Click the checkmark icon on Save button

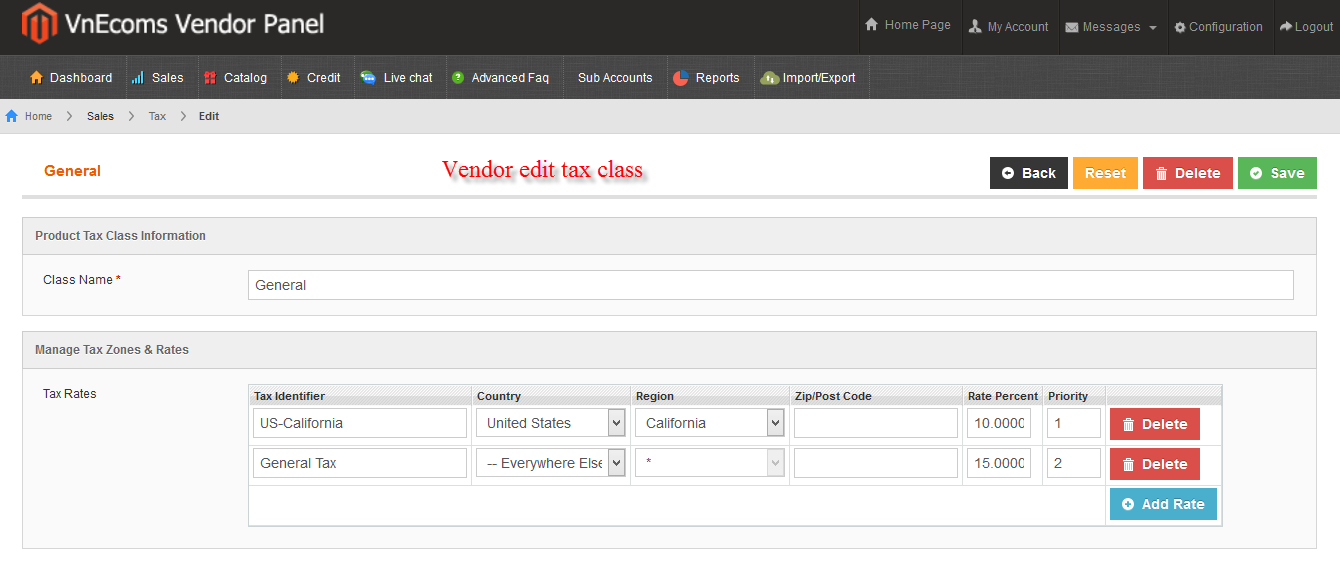(x=1256, y=173)
